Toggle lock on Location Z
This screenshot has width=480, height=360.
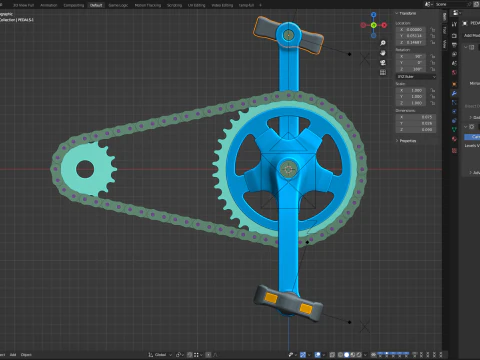point(433,42)
